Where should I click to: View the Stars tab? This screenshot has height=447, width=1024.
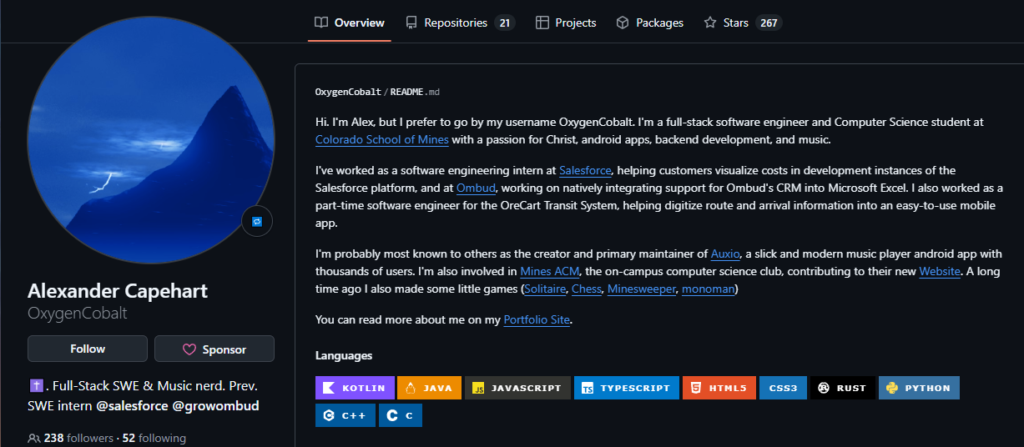click(x=742, y=22)
